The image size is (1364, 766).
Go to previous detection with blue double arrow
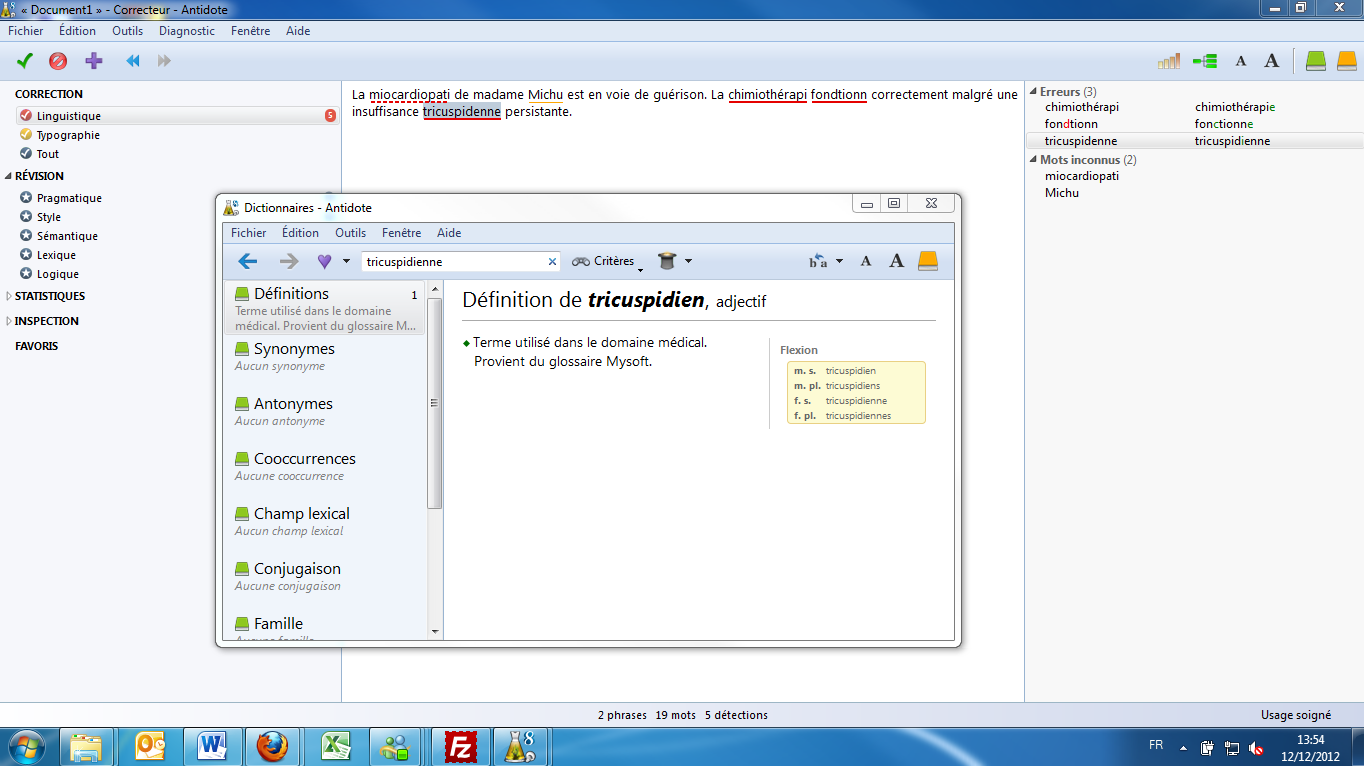click(133, 61)
